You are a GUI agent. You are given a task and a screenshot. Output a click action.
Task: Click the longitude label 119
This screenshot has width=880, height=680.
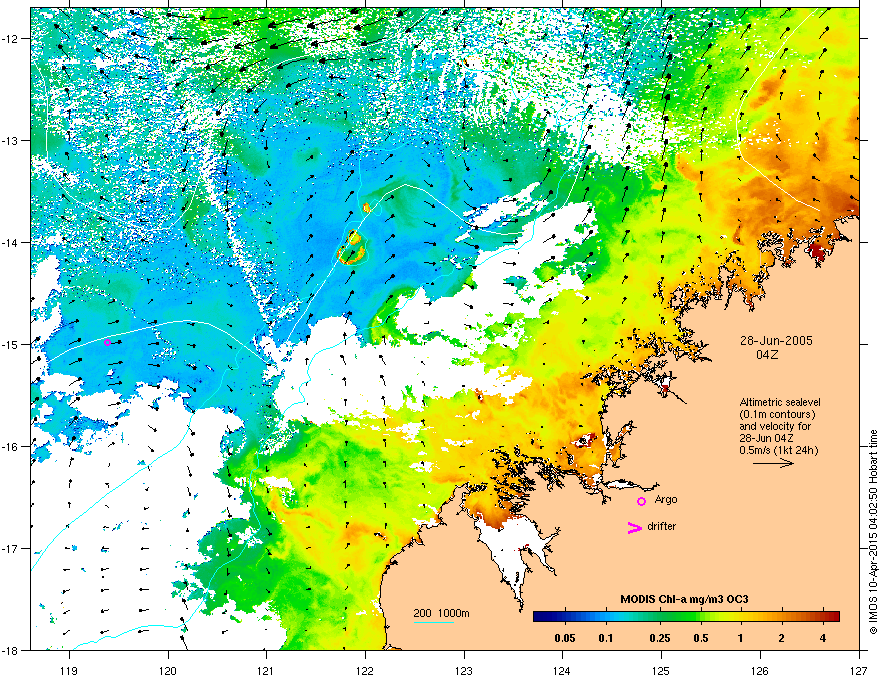pos(70,670)
